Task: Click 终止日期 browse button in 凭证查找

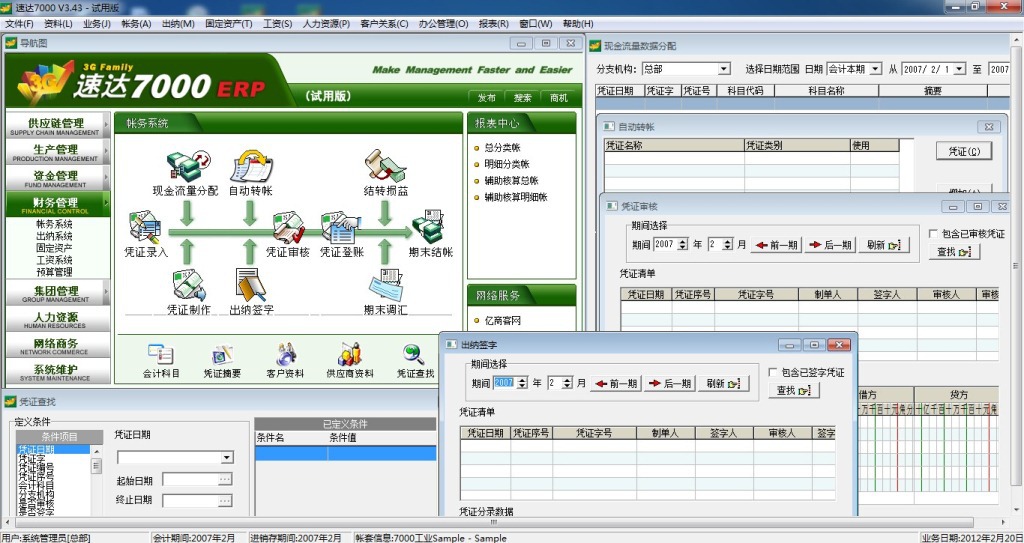Action: (x=225, y=501)
